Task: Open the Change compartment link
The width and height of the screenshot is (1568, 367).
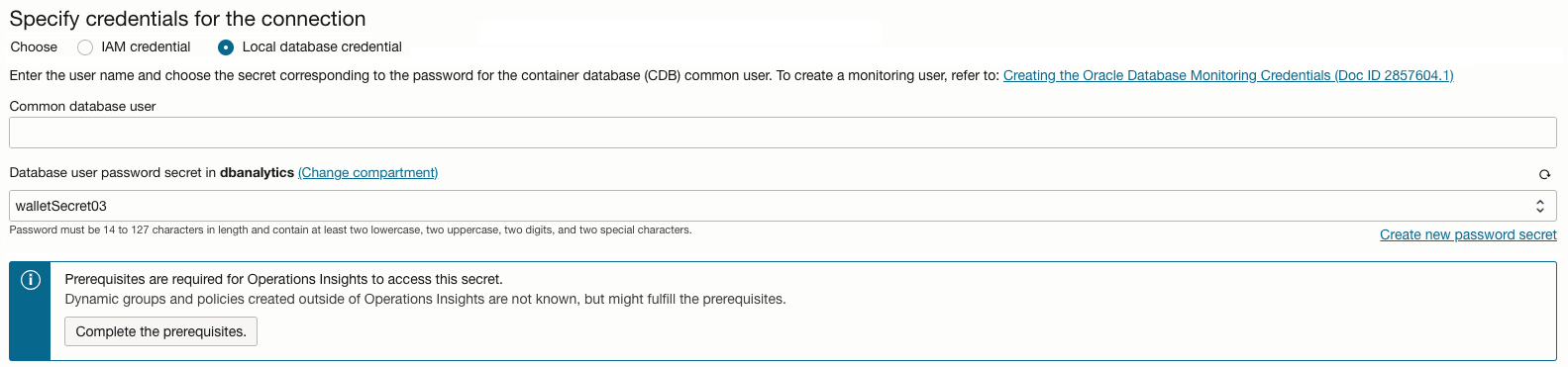Action: pyautogui.click(x=367, y=172)
